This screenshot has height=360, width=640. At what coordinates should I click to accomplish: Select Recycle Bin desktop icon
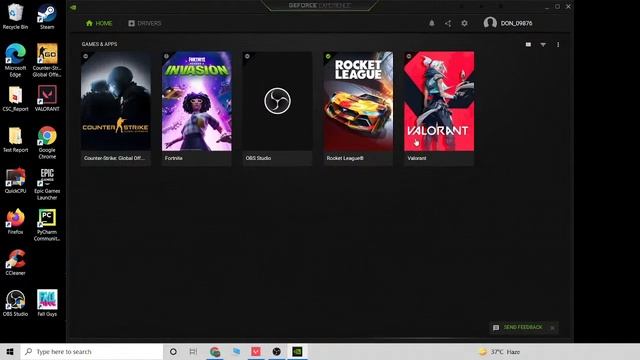point(16,16)
